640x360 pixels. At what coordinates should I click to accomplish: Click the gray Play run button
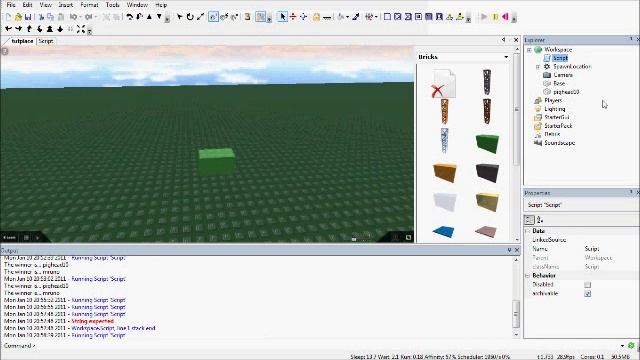(484, 17)
